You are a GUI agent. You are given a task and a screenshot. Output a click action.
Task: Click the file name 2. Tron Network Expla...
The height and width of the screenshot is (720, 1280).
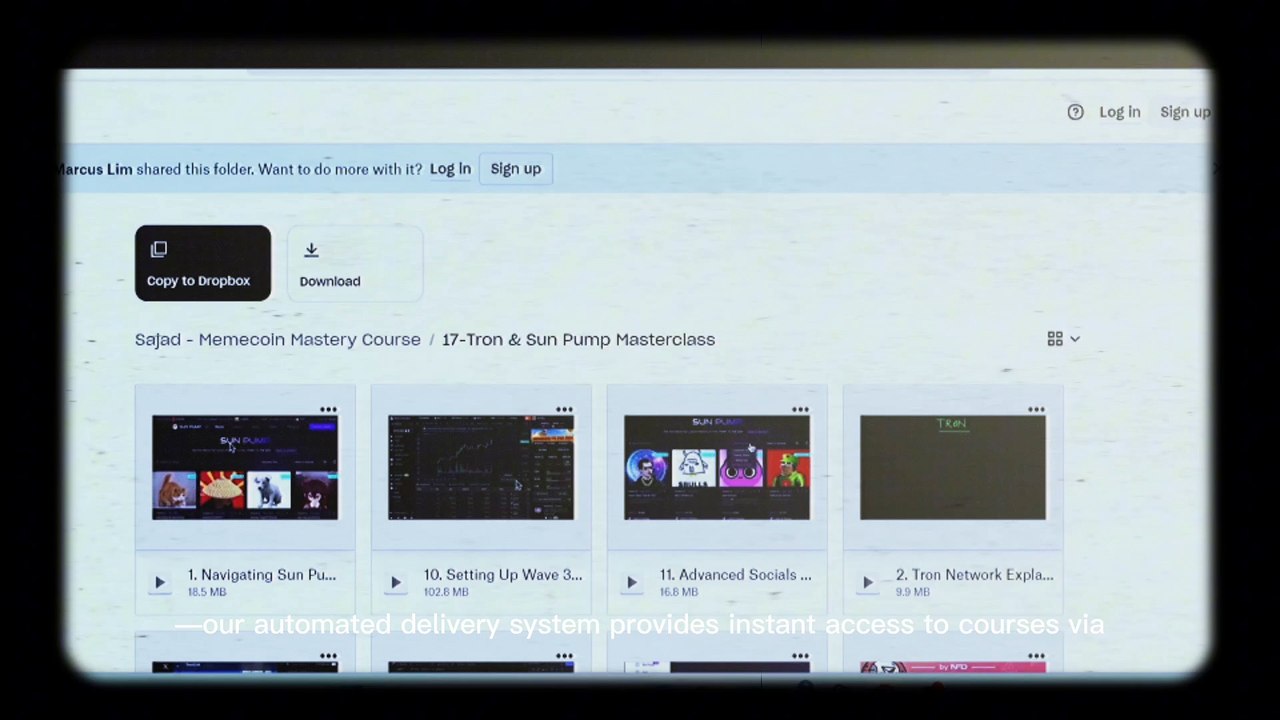(974, 575)
